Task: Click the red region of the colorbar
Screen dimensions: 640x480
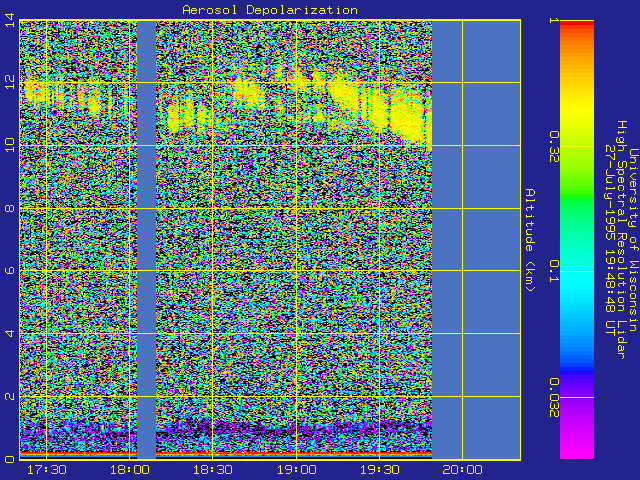Action: [x=577, y=24]
